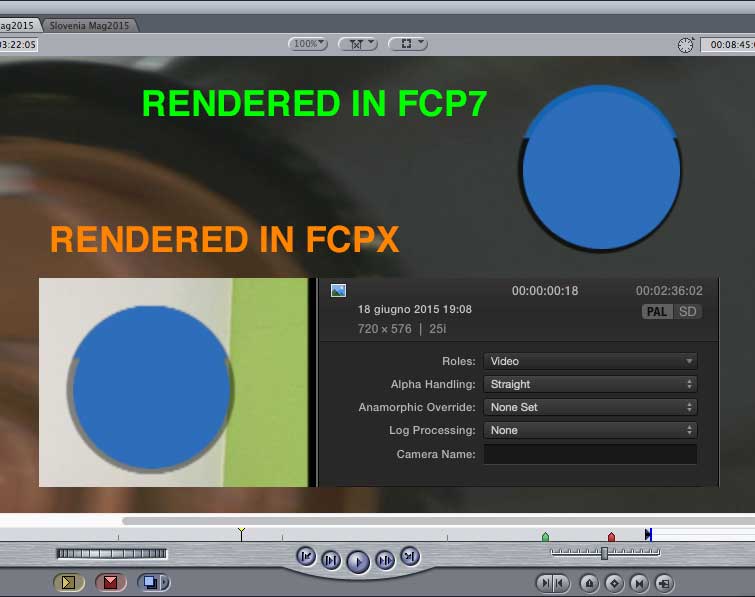Click the Mark Clip button
This screenshot has height=597, width=755.
pos(639,584)
